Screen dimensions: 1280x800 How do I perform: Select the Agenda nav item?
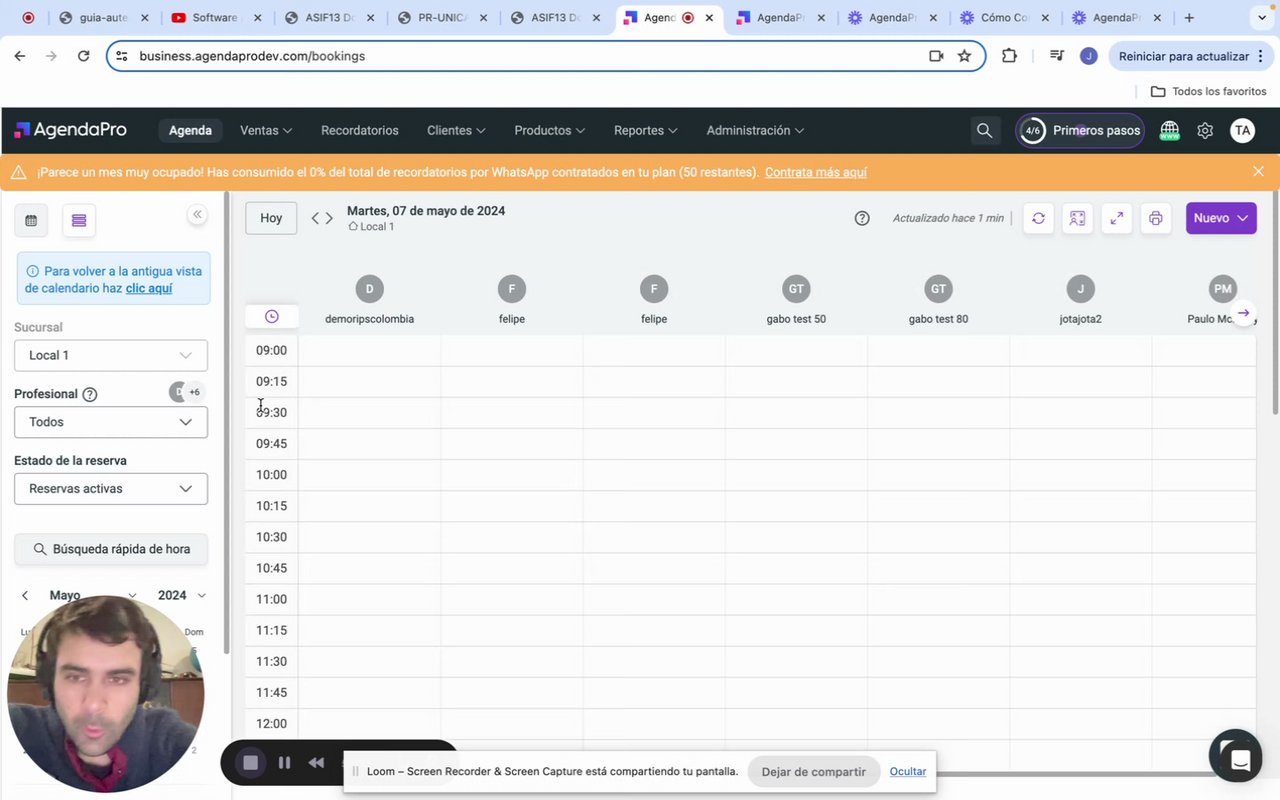pyautogui.click(x=190, y=130)
